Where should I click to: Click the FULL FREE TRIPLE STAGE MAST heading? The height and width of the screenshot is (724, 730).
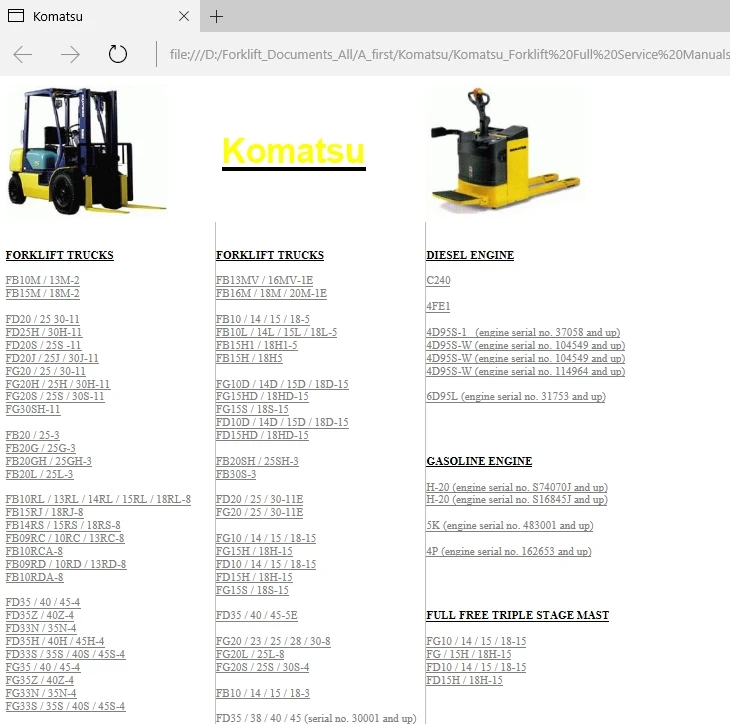[x=517, y=615]
